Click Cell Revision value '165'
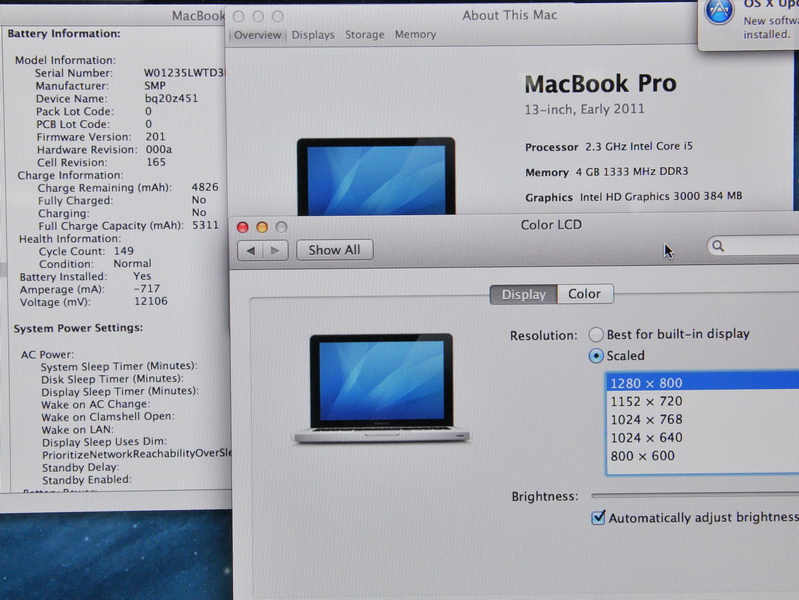Viewport: 799px width, 600px height. coord(156,162)
